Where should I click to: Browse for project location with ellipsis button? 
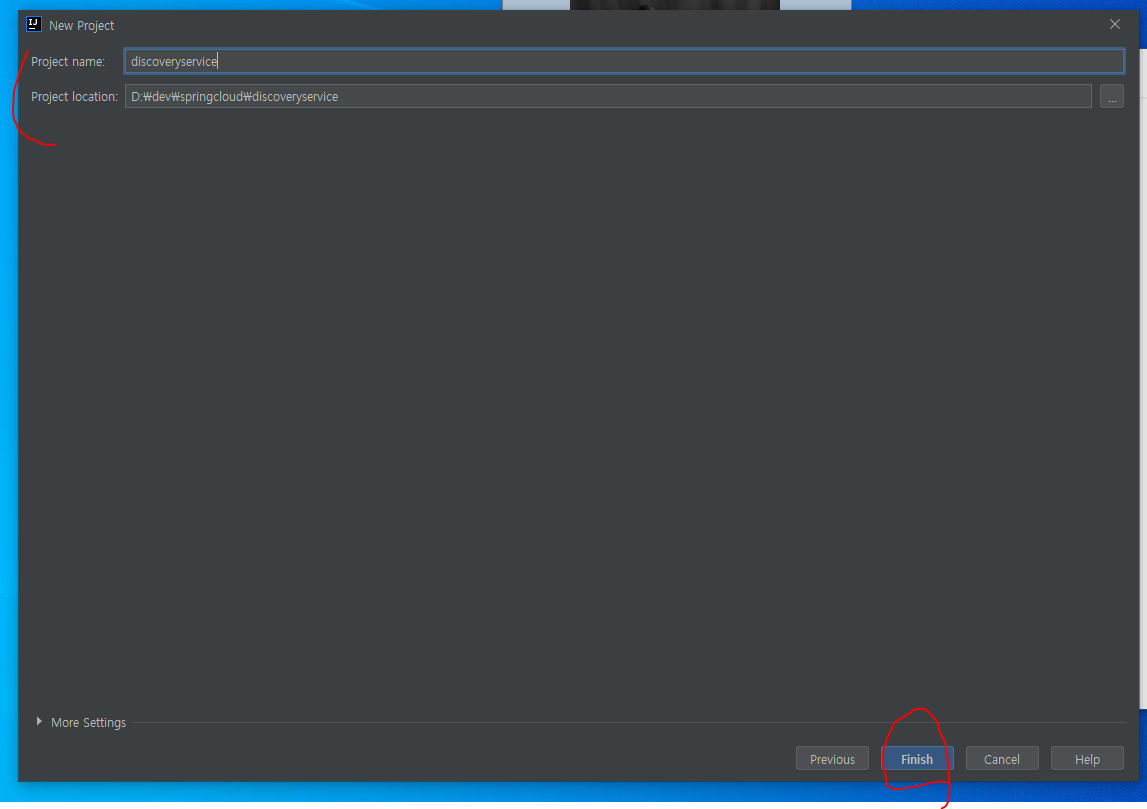1111,97
